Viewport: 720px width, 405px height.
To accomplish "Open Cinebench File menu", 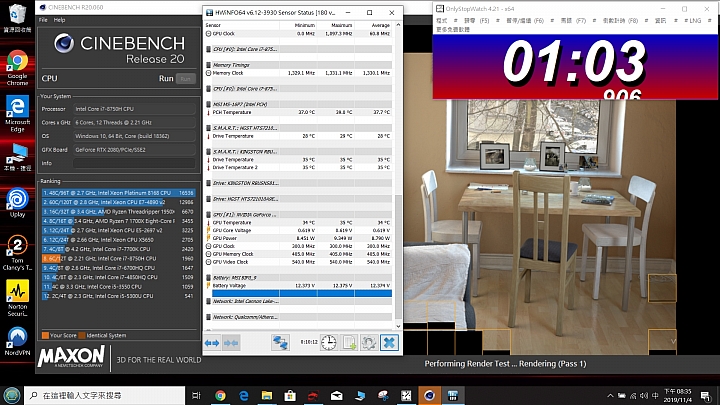I will (x=43, y=20).
